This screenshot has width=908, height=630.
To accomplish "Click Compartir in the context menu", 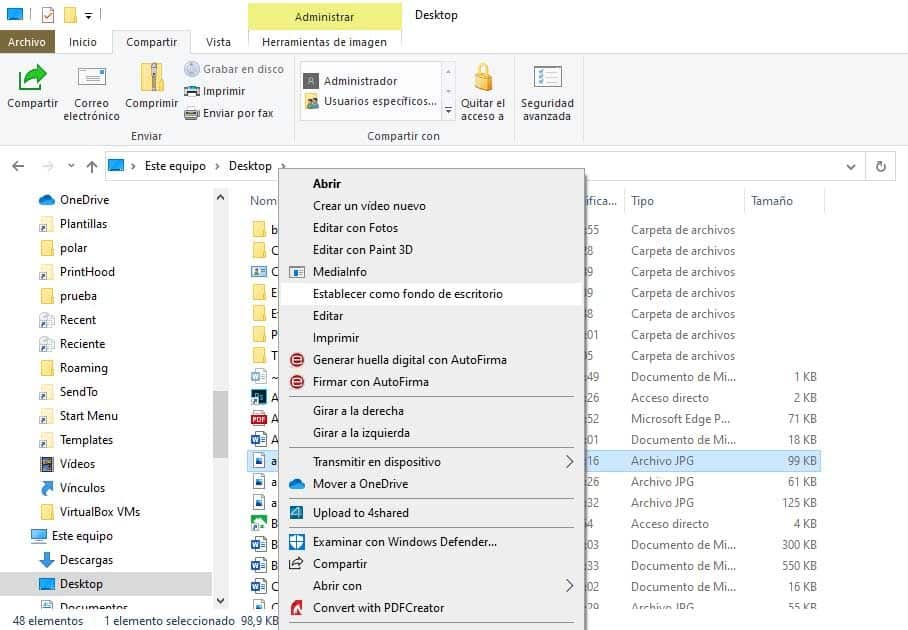I will click(x=431, y=563).
